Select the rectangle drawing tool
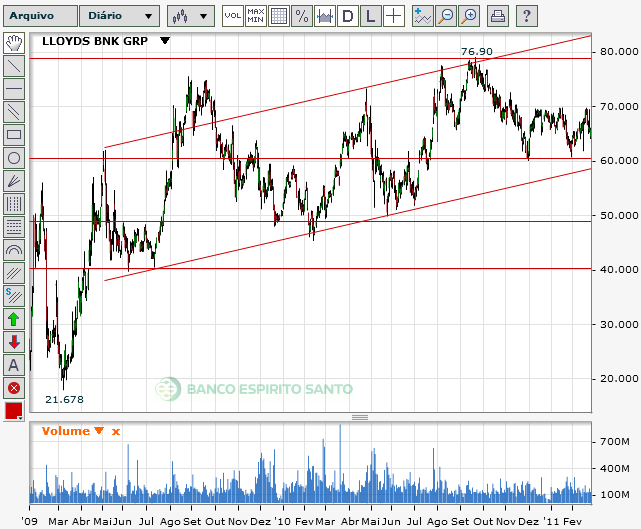The image size is (641, 529). pos(14,134)
